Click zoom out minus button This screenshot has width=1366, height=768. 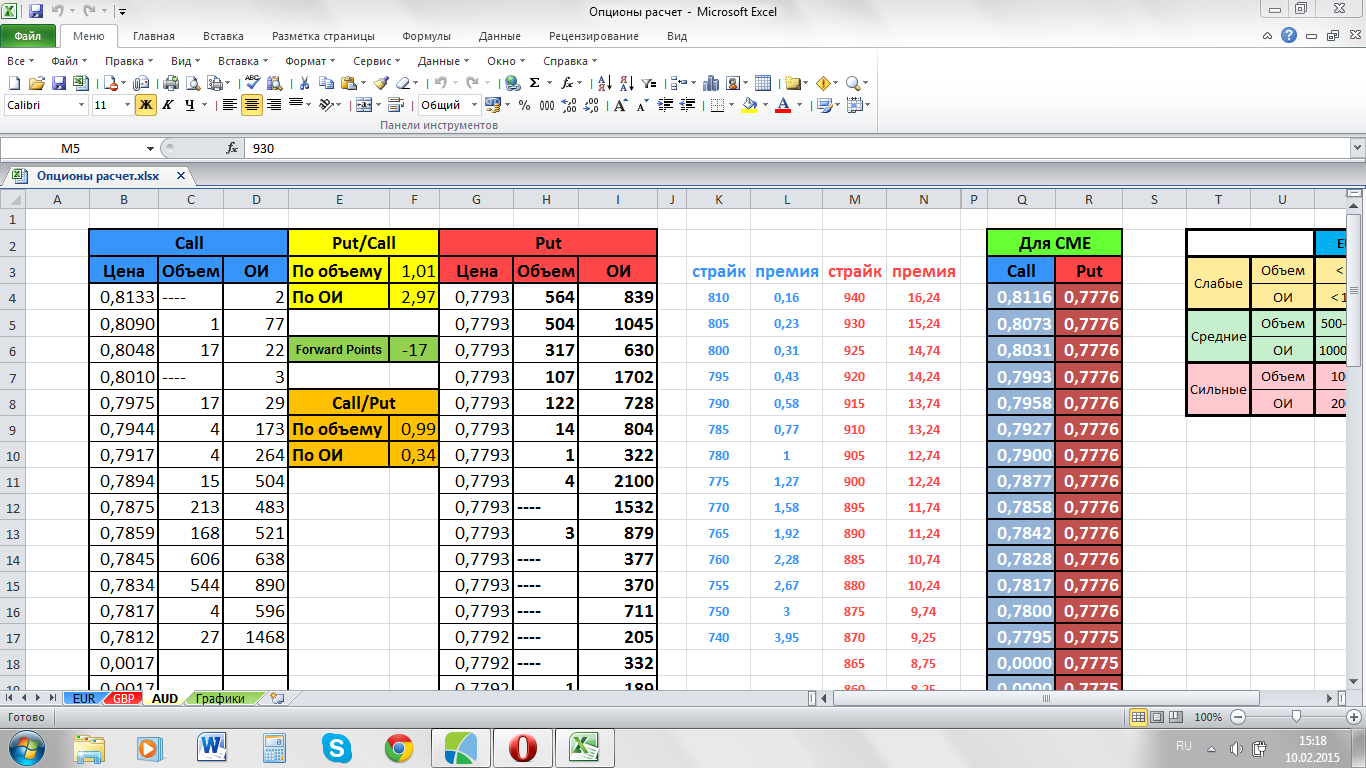point(1238,717)
